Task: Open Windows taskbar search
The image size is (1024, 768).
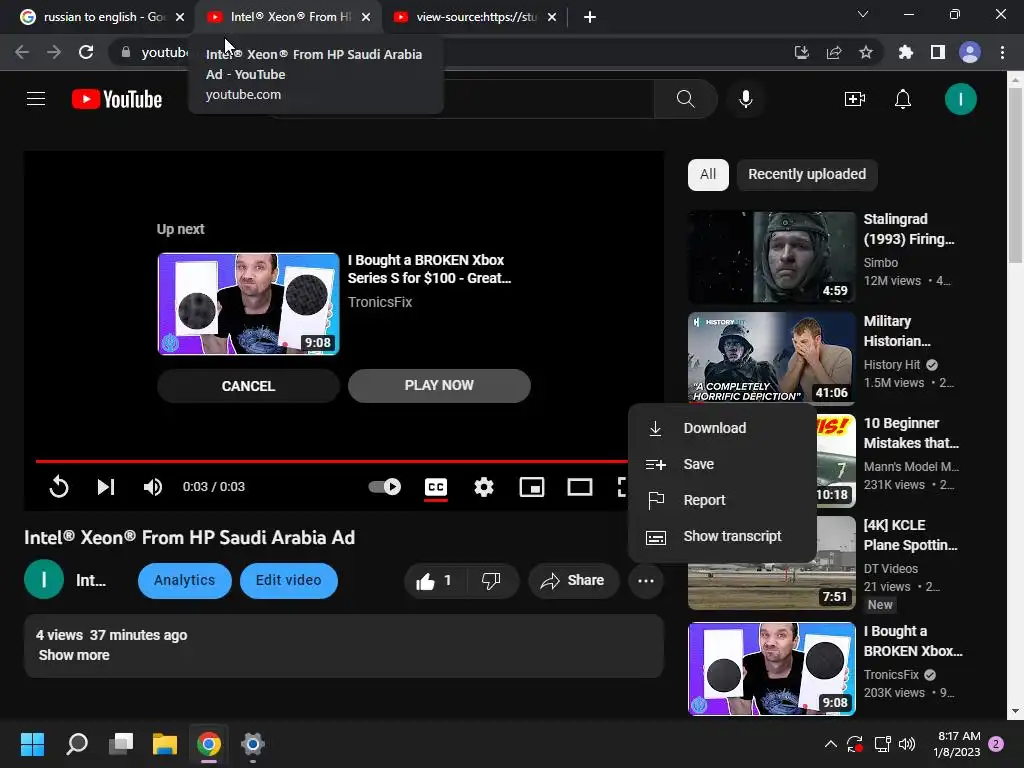Action: [x=77, y=744]
